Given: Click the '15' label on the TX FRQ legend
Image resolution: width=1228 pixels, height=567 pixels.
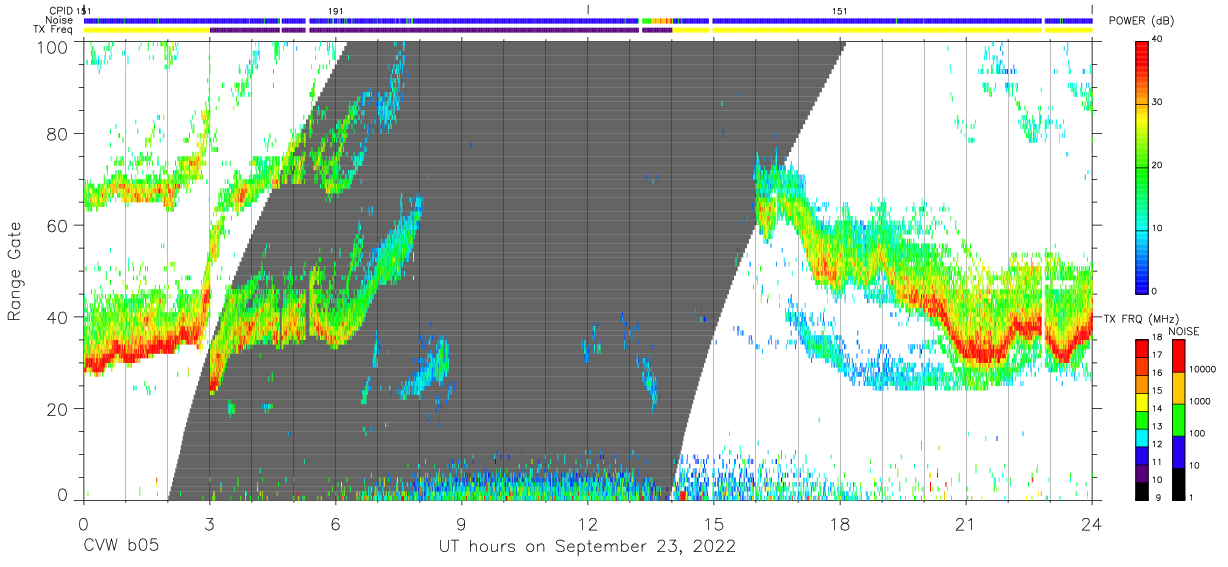Looking at the screenshot, I should 1159,390.
